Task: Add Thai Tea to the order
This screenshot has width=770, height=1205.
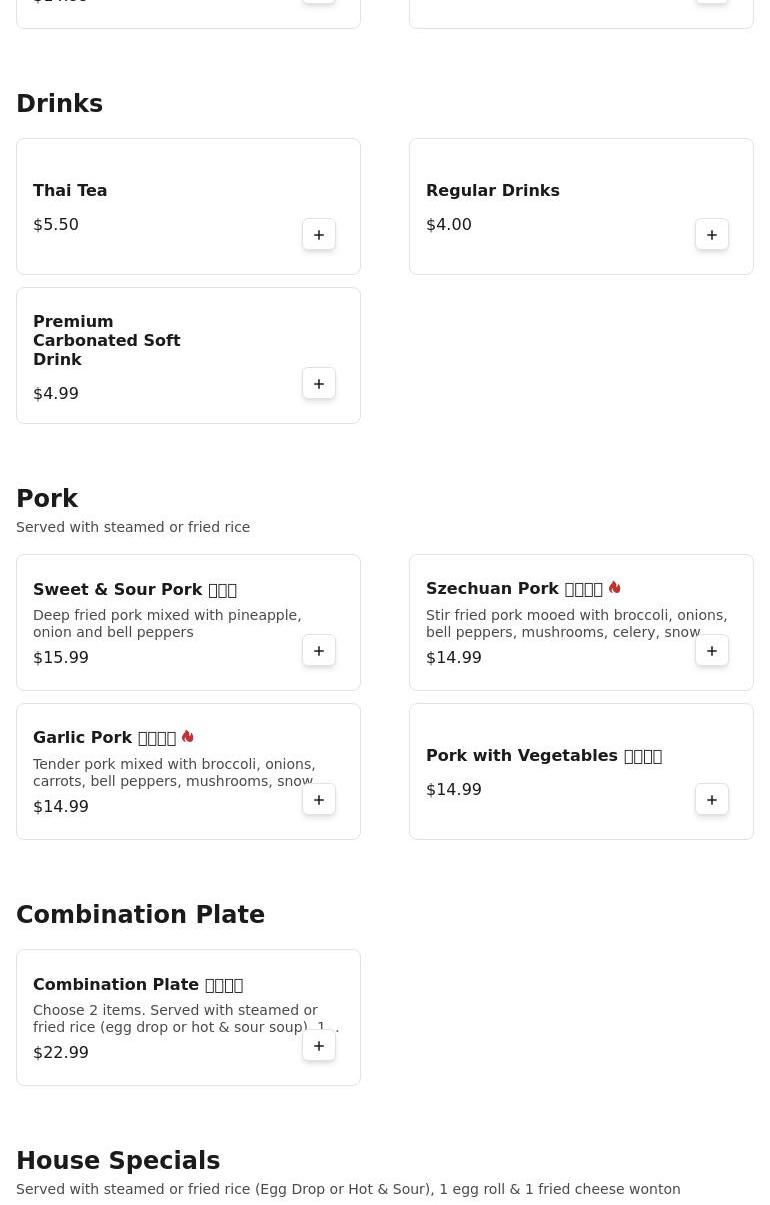Action: pos(319,235)
